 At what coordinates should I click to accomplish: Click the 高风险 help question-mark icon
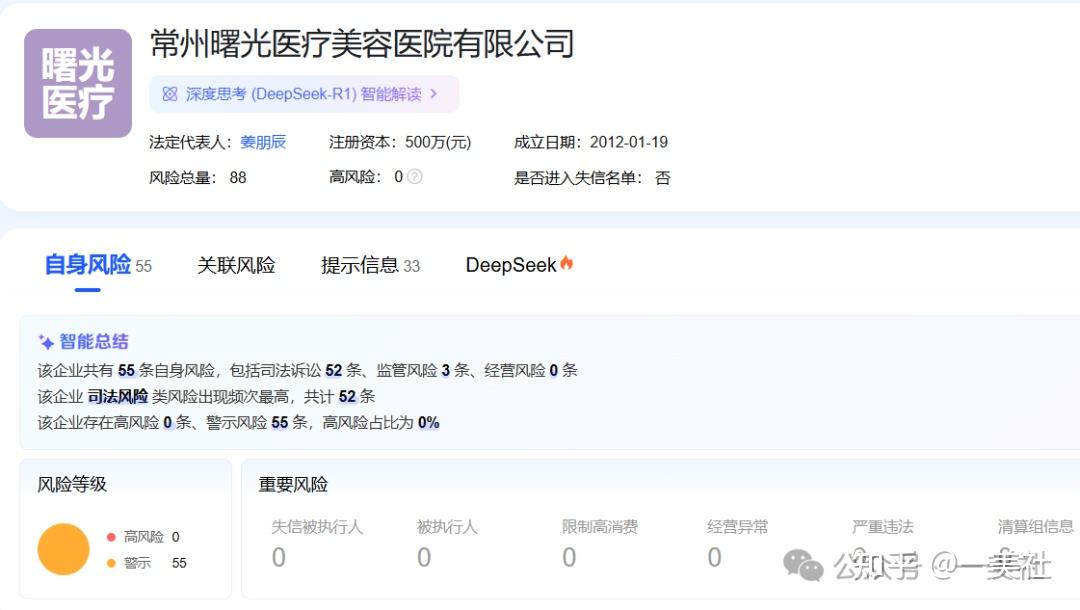pyautogui.click(x=414, y=177)
